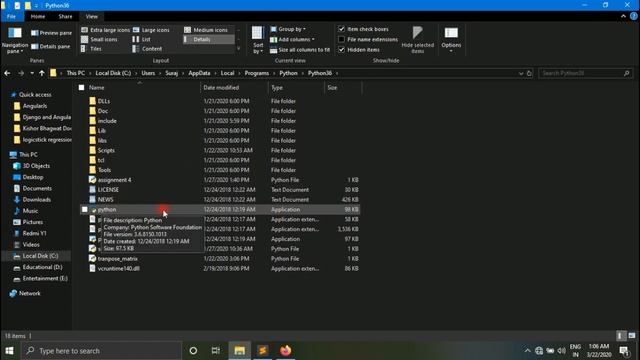Expand the address bar history dropdown
Image resolution: width=640 pixels, height=360 pixels.
click(521, 73)
